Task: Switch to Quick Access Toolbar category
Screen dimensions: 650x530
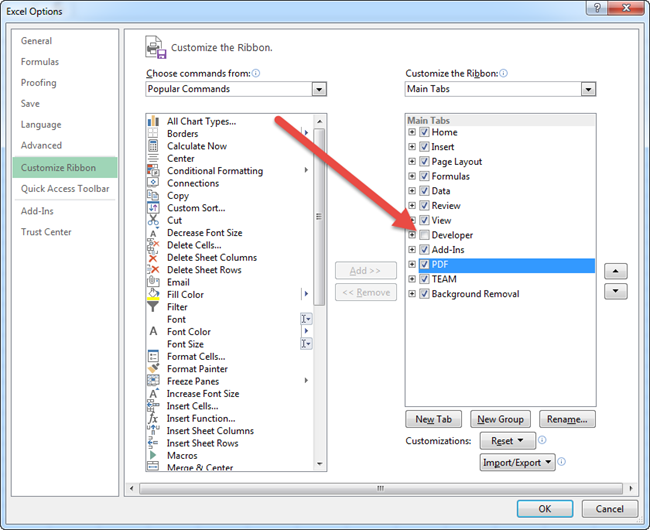Action: [65, 188]
